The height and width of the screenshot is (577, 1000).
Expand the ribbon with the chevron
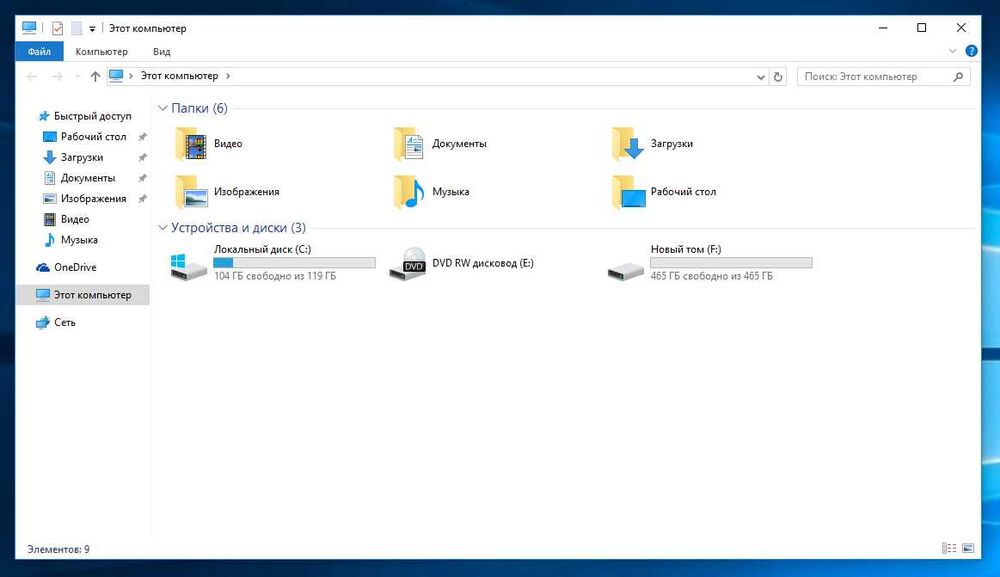point(952,51)
